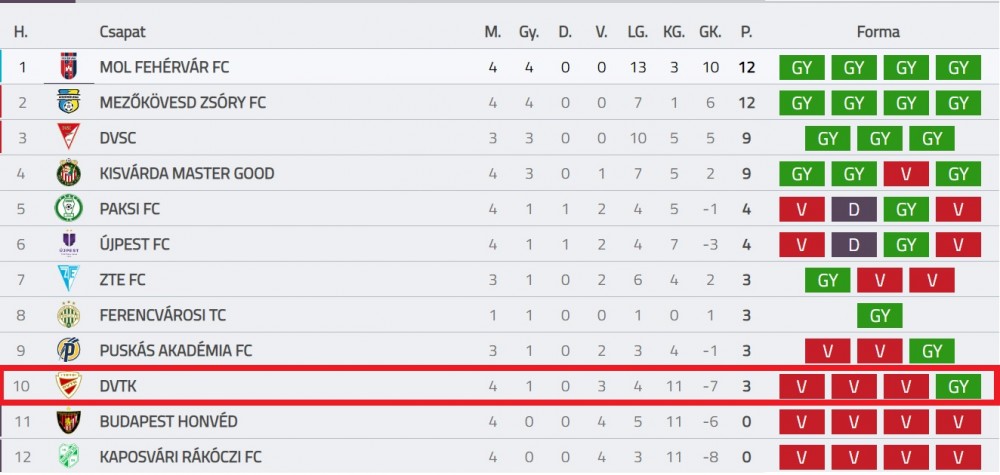Image resolution: width=1000 pixels, height=475 pixels.
Task: Click the Budapest Honvéd crest
Action: (68, 421)
